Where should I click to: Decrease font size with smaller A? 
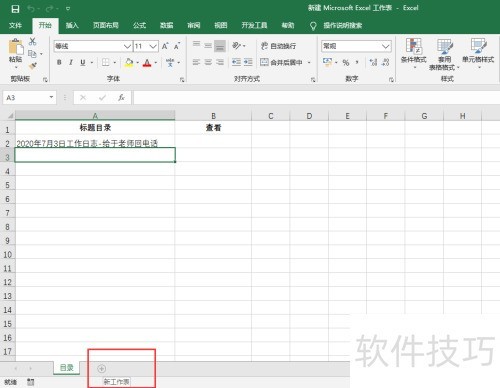click(x=177, y=46)
